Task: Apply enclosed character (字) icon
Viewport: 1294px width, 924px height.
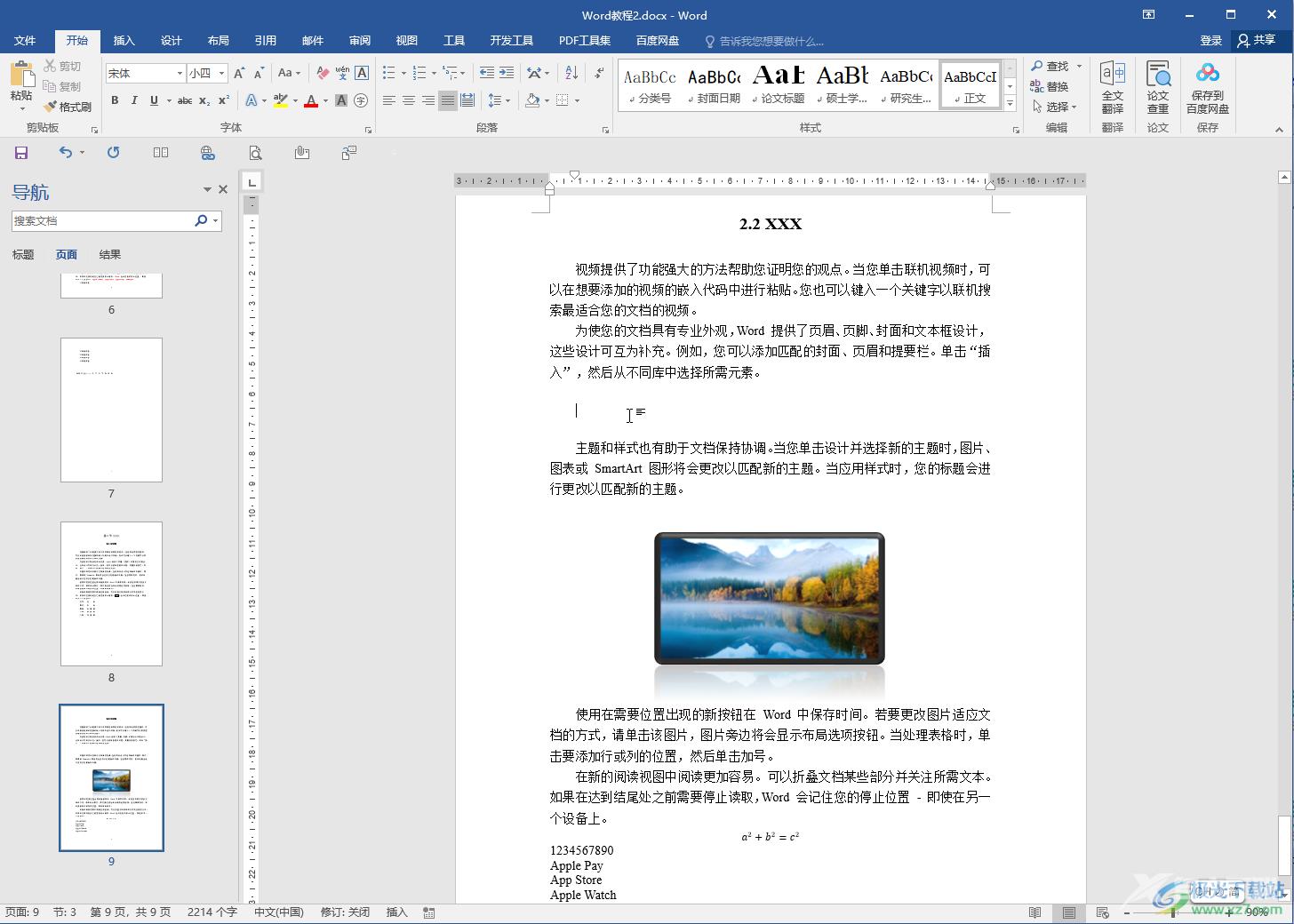Action: point(361,100)
